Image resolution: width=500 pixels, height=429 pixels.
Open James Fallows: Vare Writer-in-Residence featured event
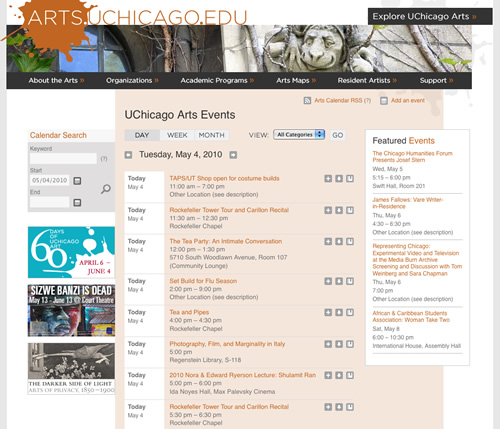[408, 203]
